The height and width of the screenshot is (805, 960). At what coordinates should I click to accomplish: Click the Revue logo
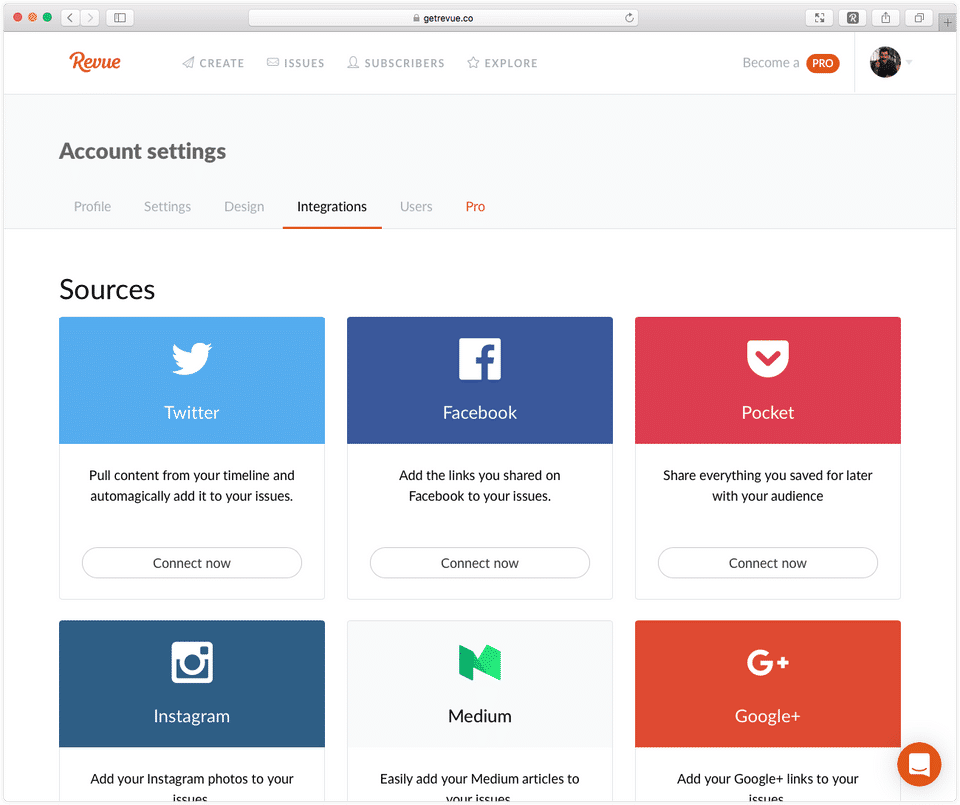point(95,62)
